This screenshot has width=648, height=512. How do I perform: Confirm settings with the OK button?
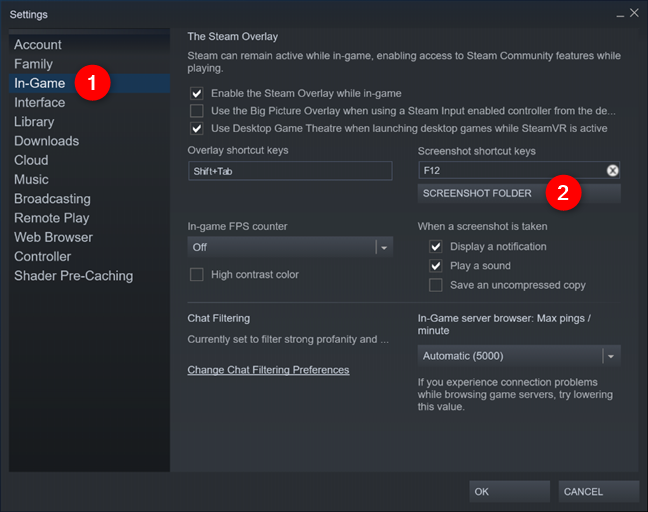pos(509,491)
